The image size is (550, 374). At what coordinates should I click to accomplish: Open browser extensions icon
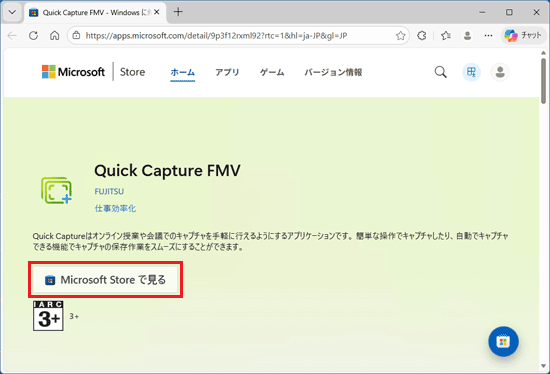pyautogui.click(x=422, y=35)
